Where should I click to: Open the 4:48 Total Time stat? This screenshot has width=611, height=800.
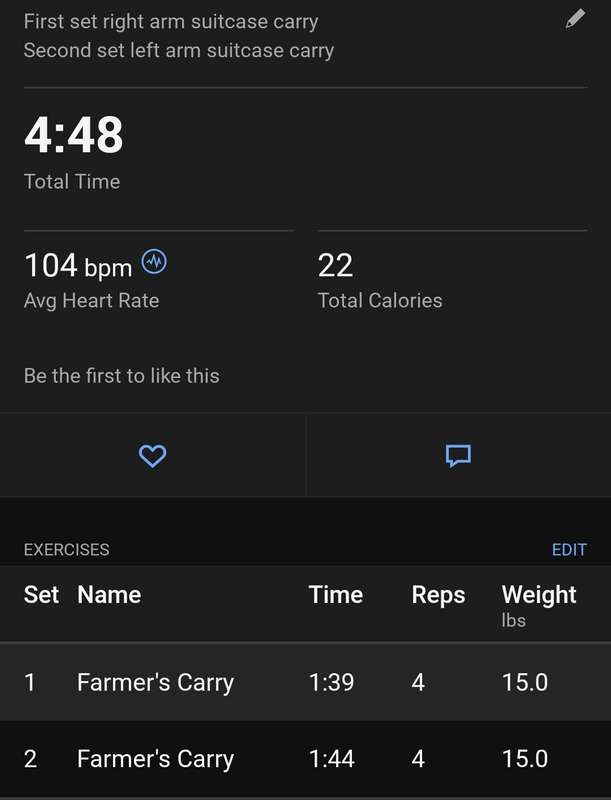pos(73,152)
